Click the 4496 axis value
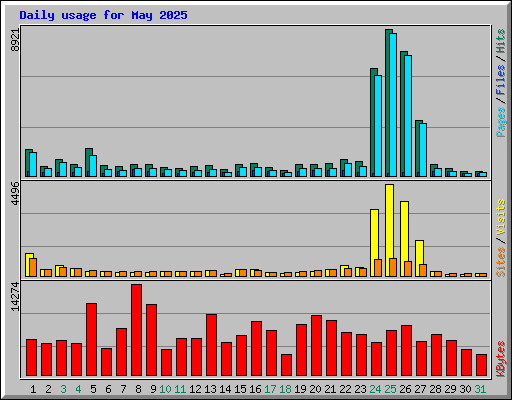This screenshot has height=400, width=512. tap(15, 194)
